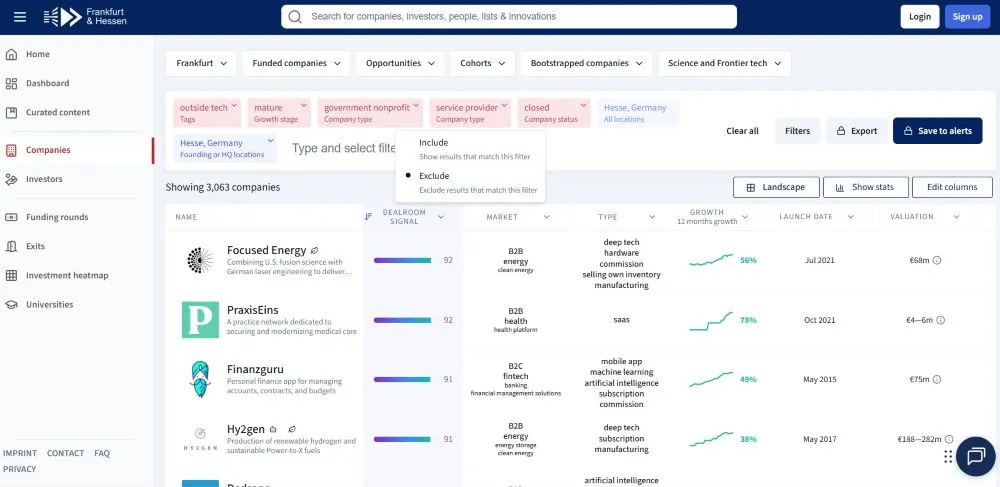Image resolution: width=1000 pixels, height=487 pixels.
Task: Click the Funding rounds icon
Action: [x=11, y=217]
